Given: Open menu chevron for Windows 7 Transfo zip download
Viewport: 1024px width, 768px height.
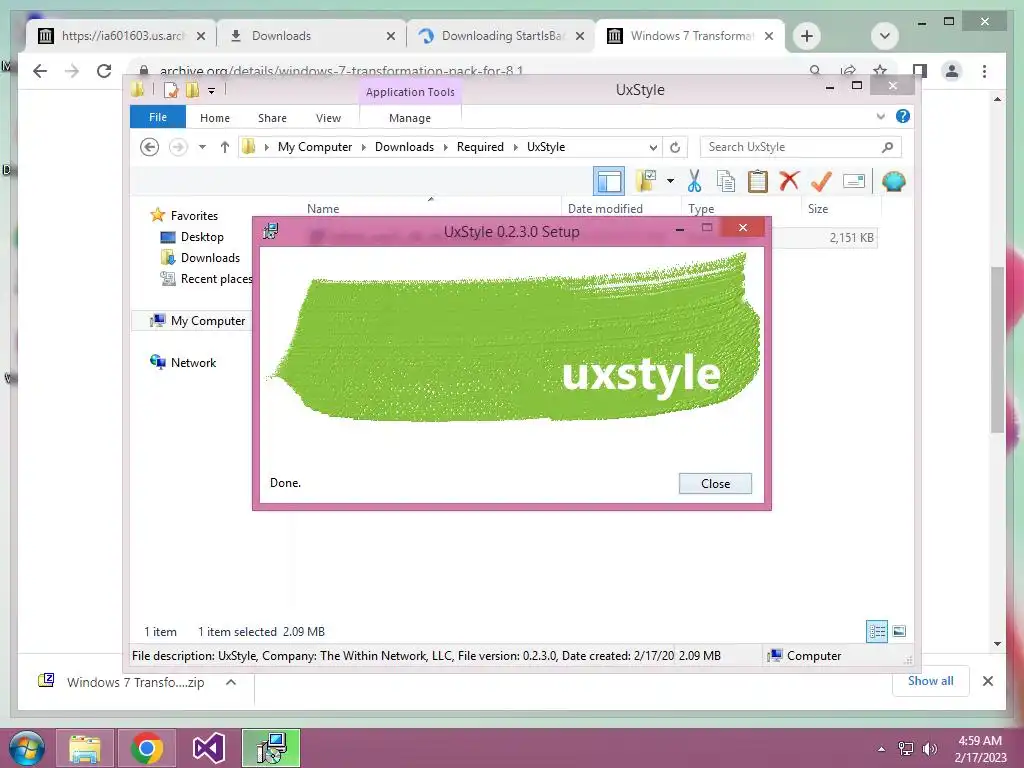Looking at the screenshot, I should pos(231,682).
